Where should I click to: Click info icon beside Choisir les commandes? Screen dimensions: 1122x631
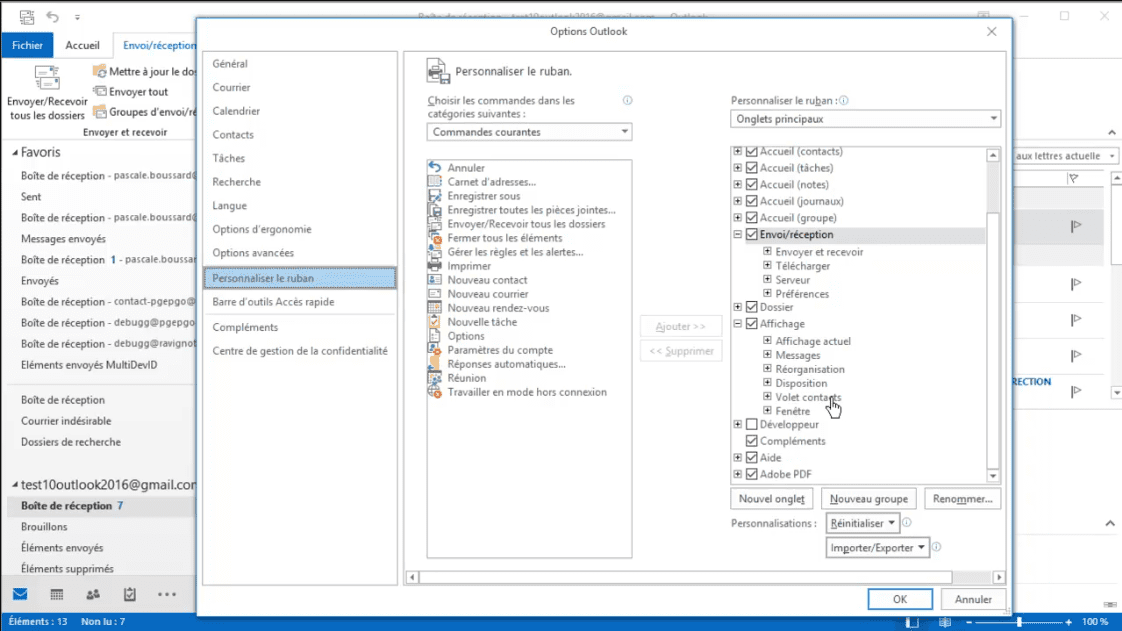click(628, 100)
